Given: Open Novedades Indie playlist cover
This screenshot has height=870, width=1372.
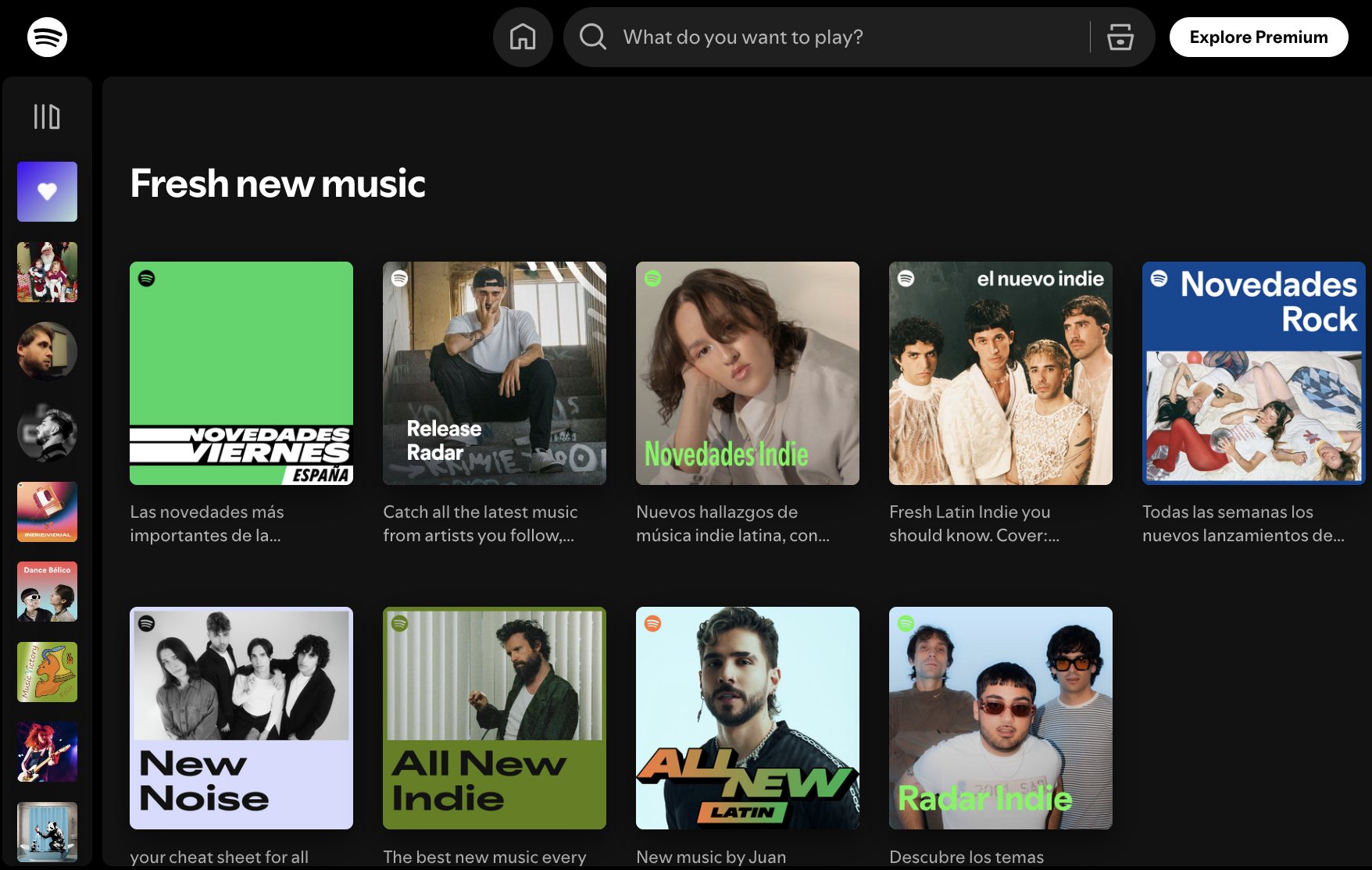Looking at the screenshot, I should (x=748, y=373).
